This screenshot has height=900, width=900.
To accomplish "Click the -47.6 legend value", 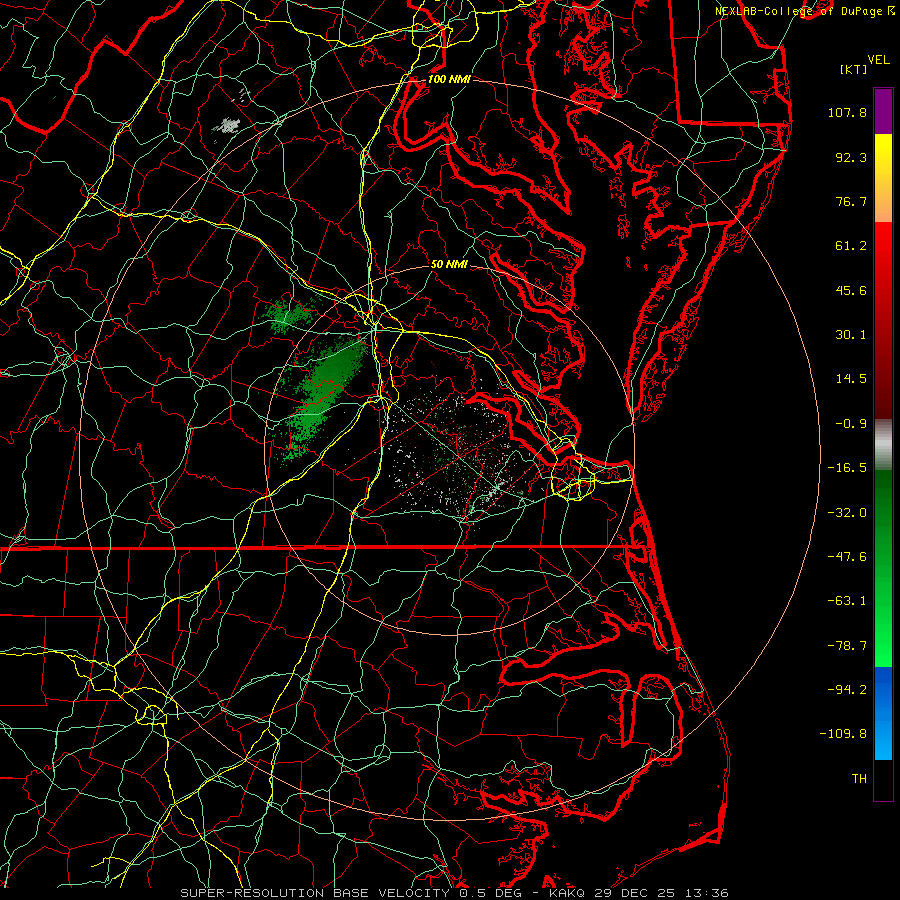I will (x=847, y=557).
